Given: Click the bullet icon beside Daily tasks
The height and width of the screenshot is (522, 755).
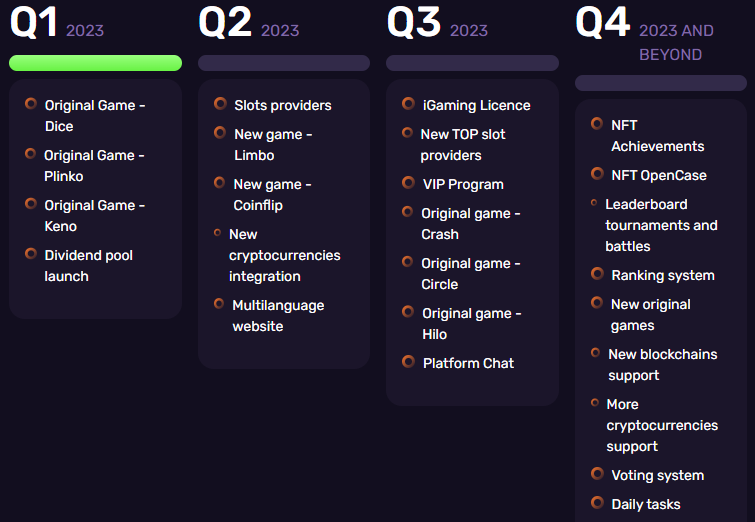Looking at the screenshot, I should pyautogui.click(x=597, y=503).
